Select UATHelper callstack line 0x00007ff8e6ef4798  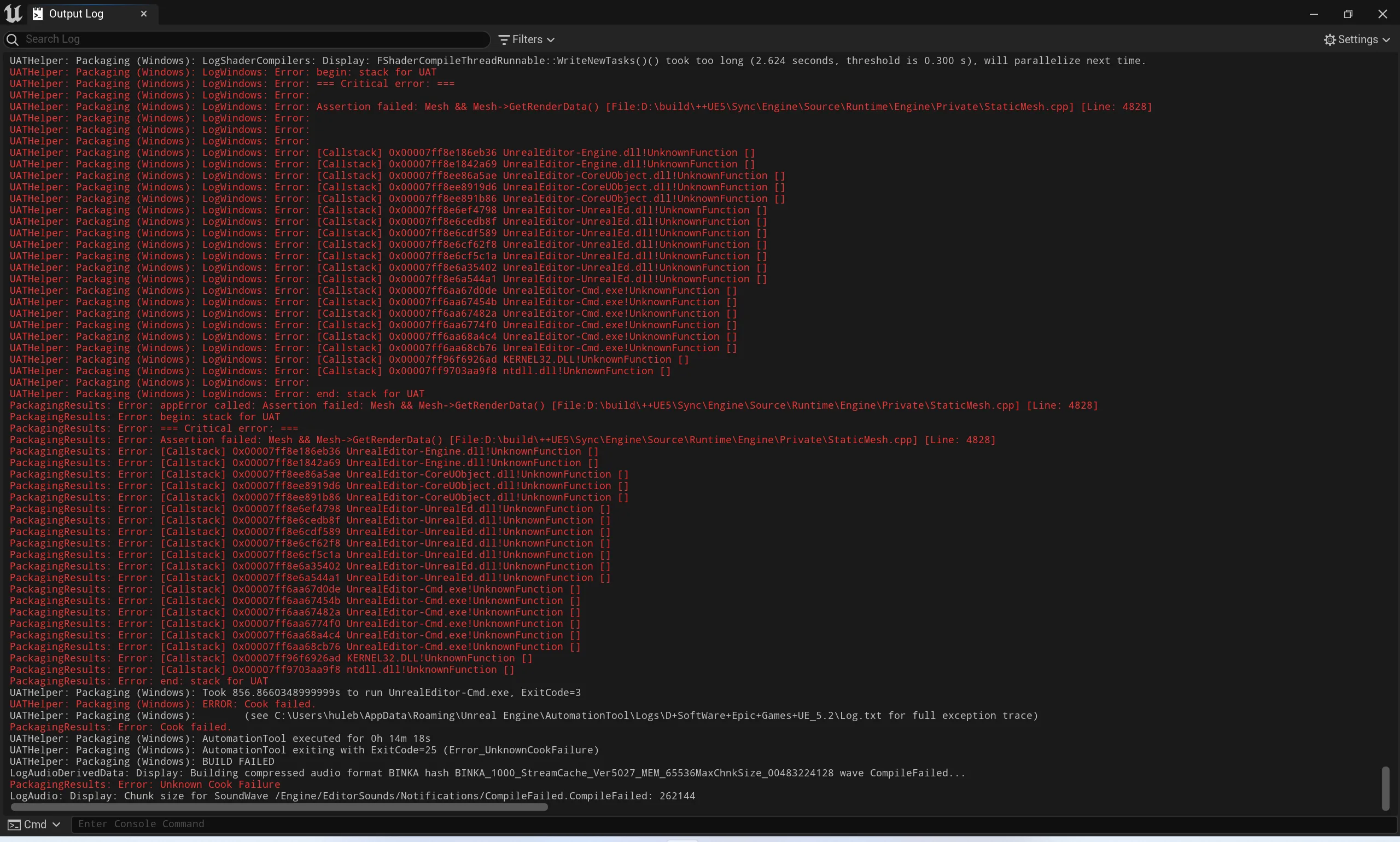(x=388, y=210)
